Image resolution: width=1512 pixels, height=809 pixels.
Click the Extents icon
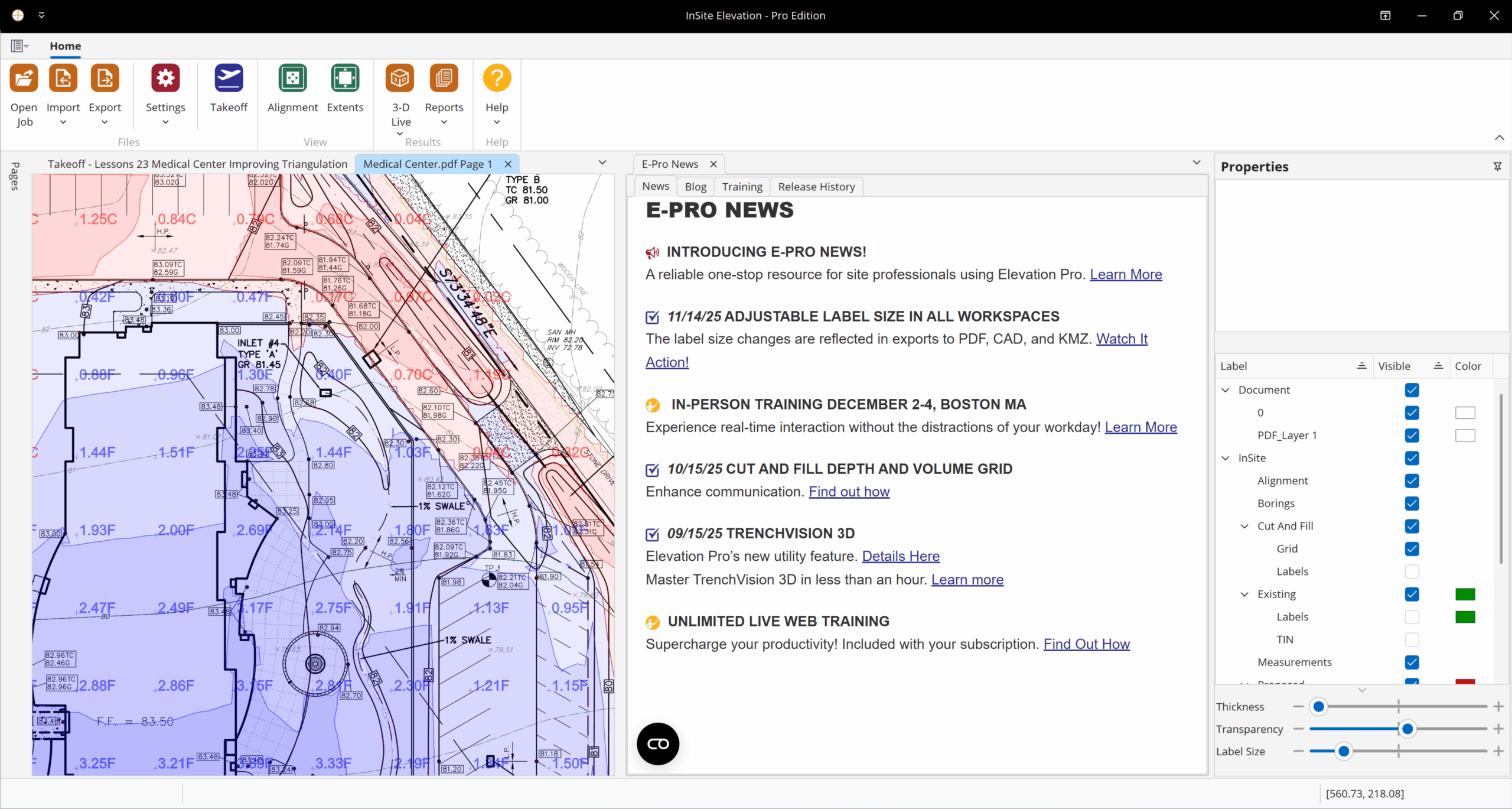[346, 77]
